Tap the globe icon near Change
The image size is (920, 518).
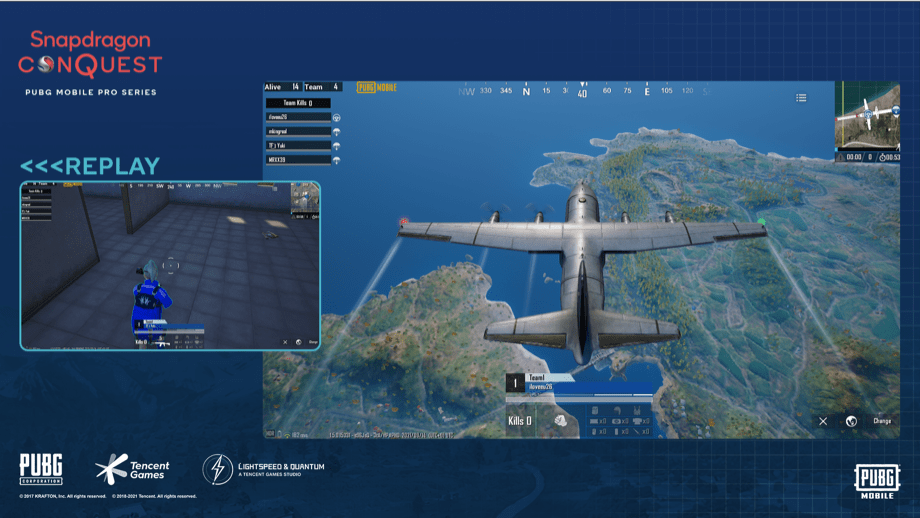click(851, 421)
